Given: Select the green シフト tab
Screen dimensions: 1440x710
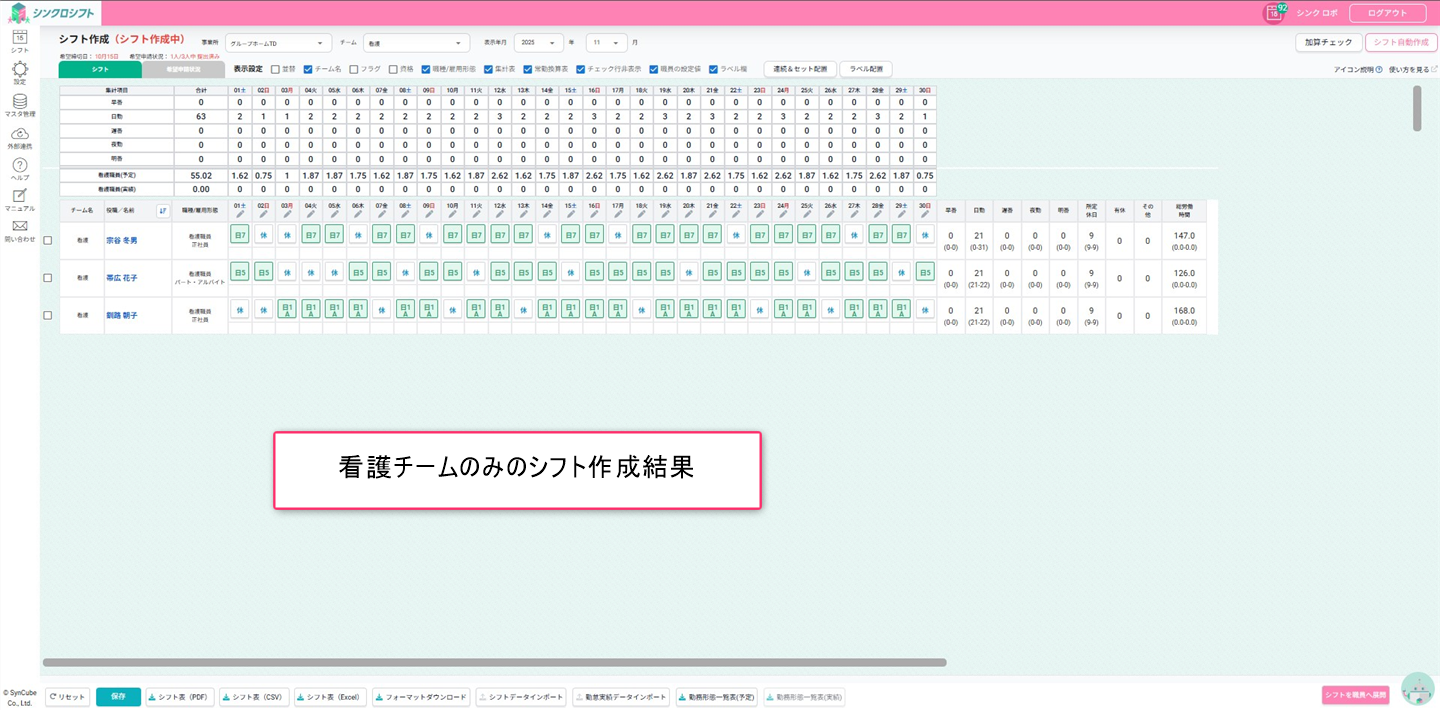Looking at the screenshot, I should pyautogui.click(x=100, y=70).
